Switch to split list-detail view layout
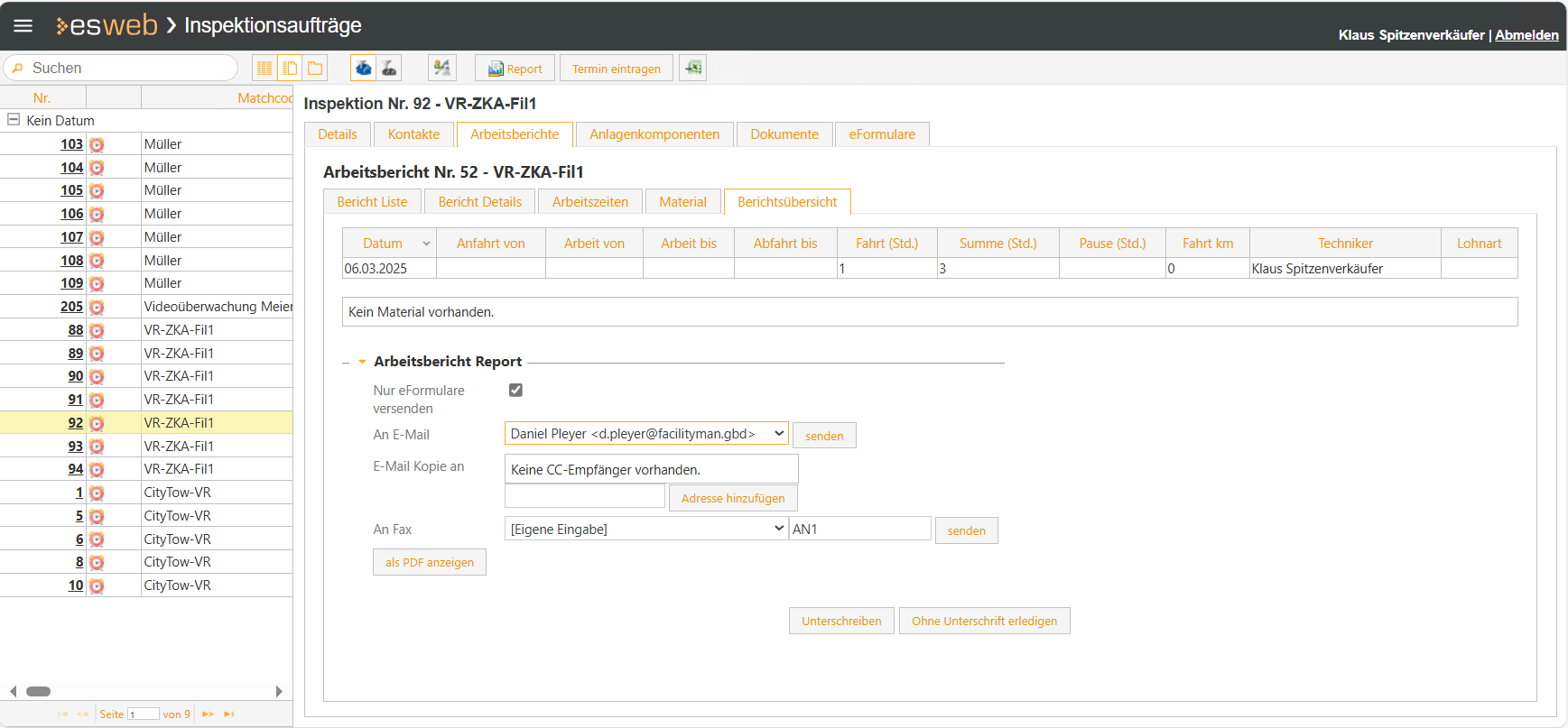The image size is (1568, 728). click(290, 69)
